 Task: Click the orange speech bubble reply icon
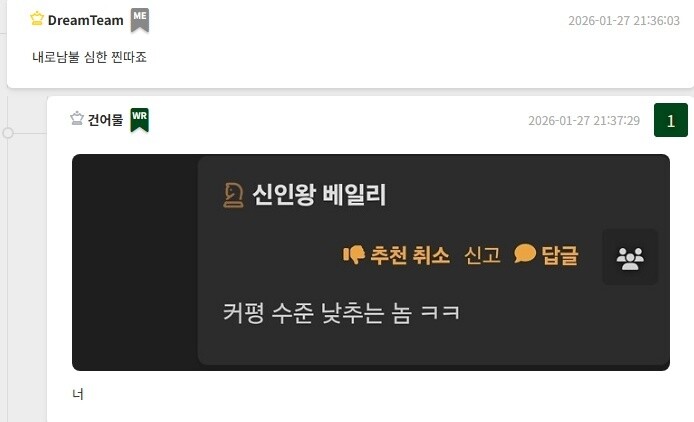click(525, 254)
